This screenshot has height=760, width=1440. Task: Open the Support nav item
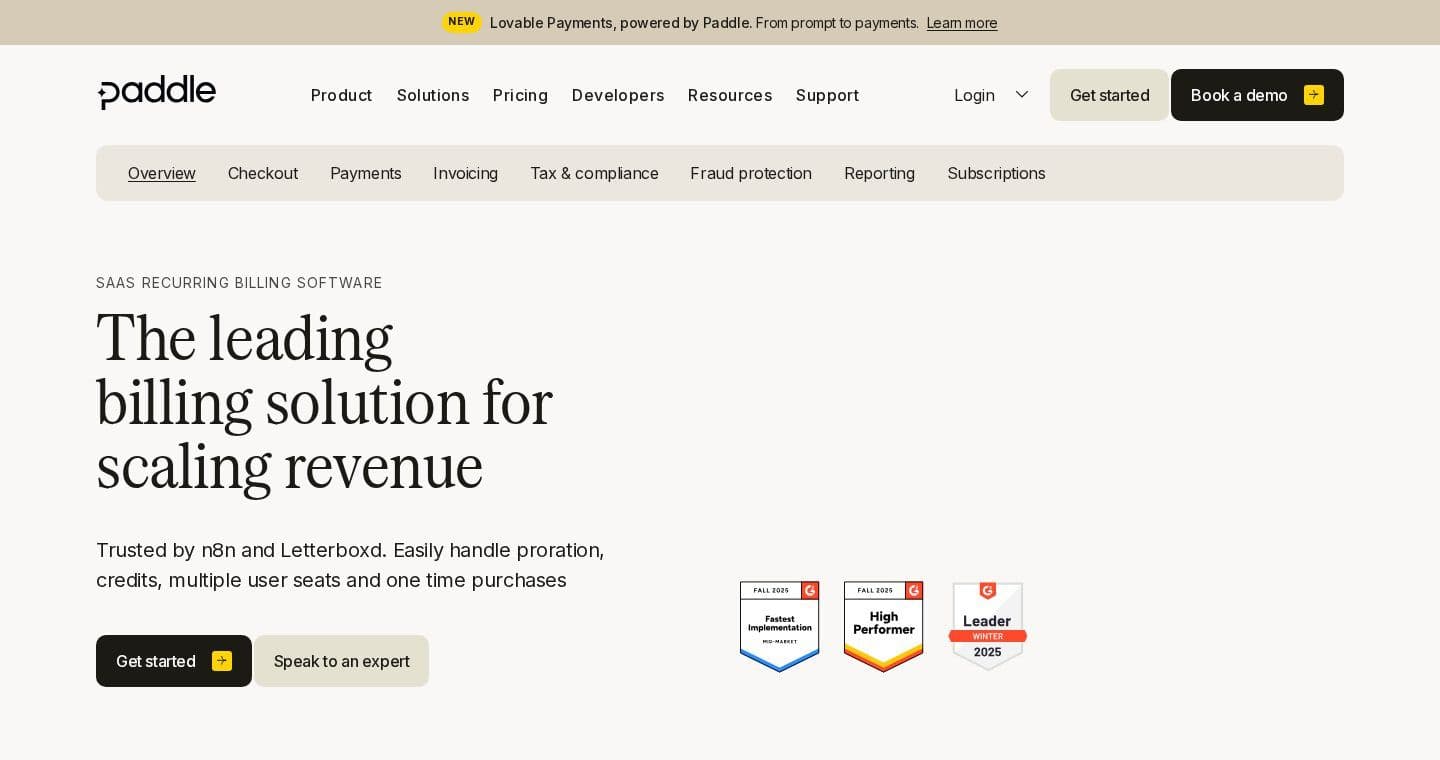(827, 95)
